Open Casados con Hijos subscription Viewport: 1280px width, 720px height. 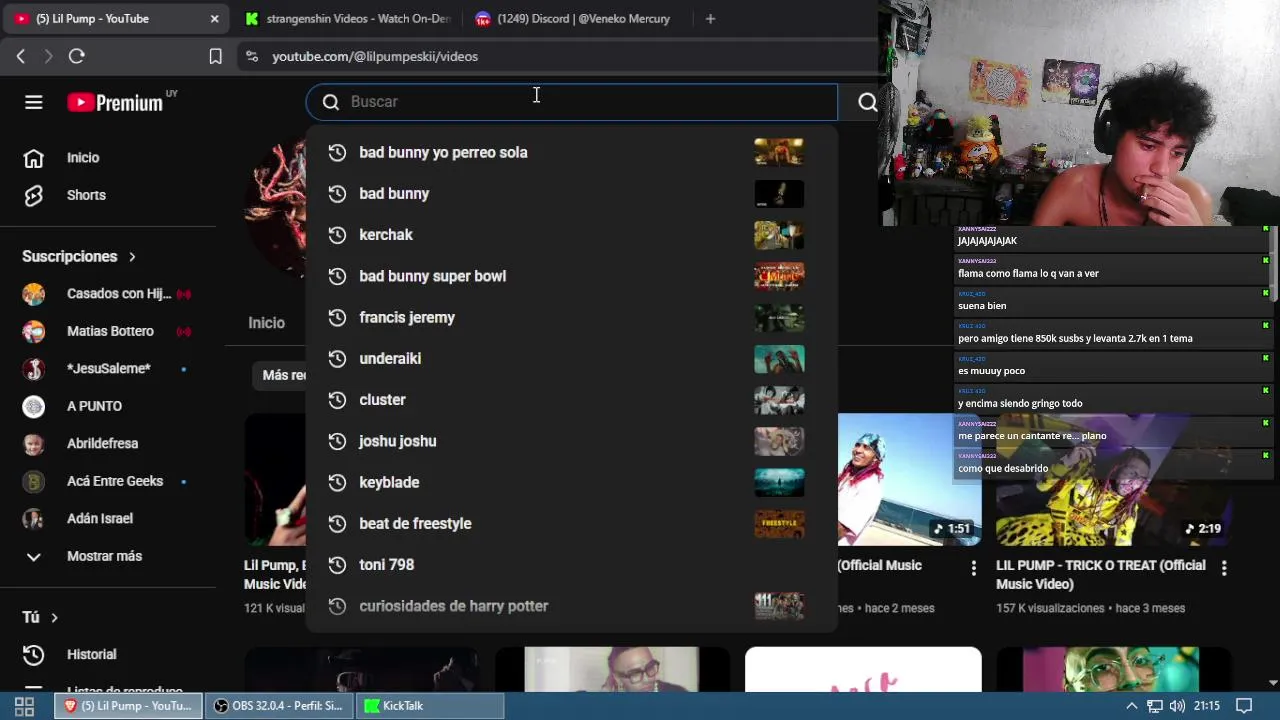pyautogui.click(x=108, y=294)
